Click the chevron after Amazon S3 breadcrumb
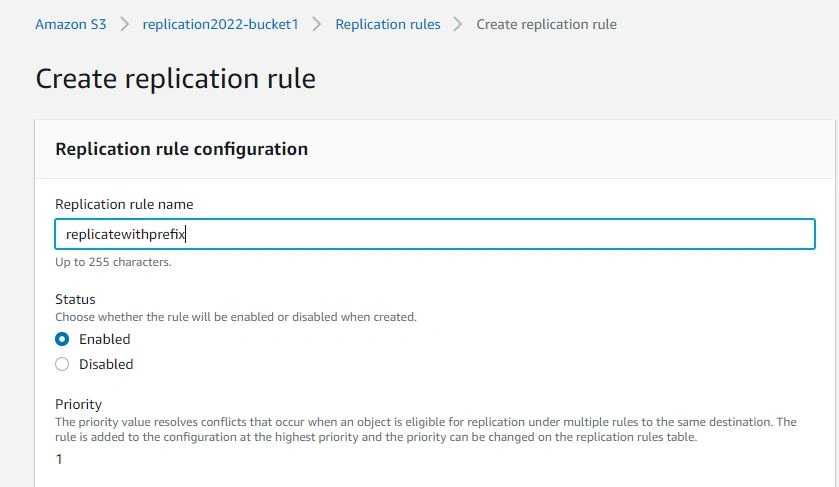The width and height of the screenshot is (839, 487). tap(124, 24)
